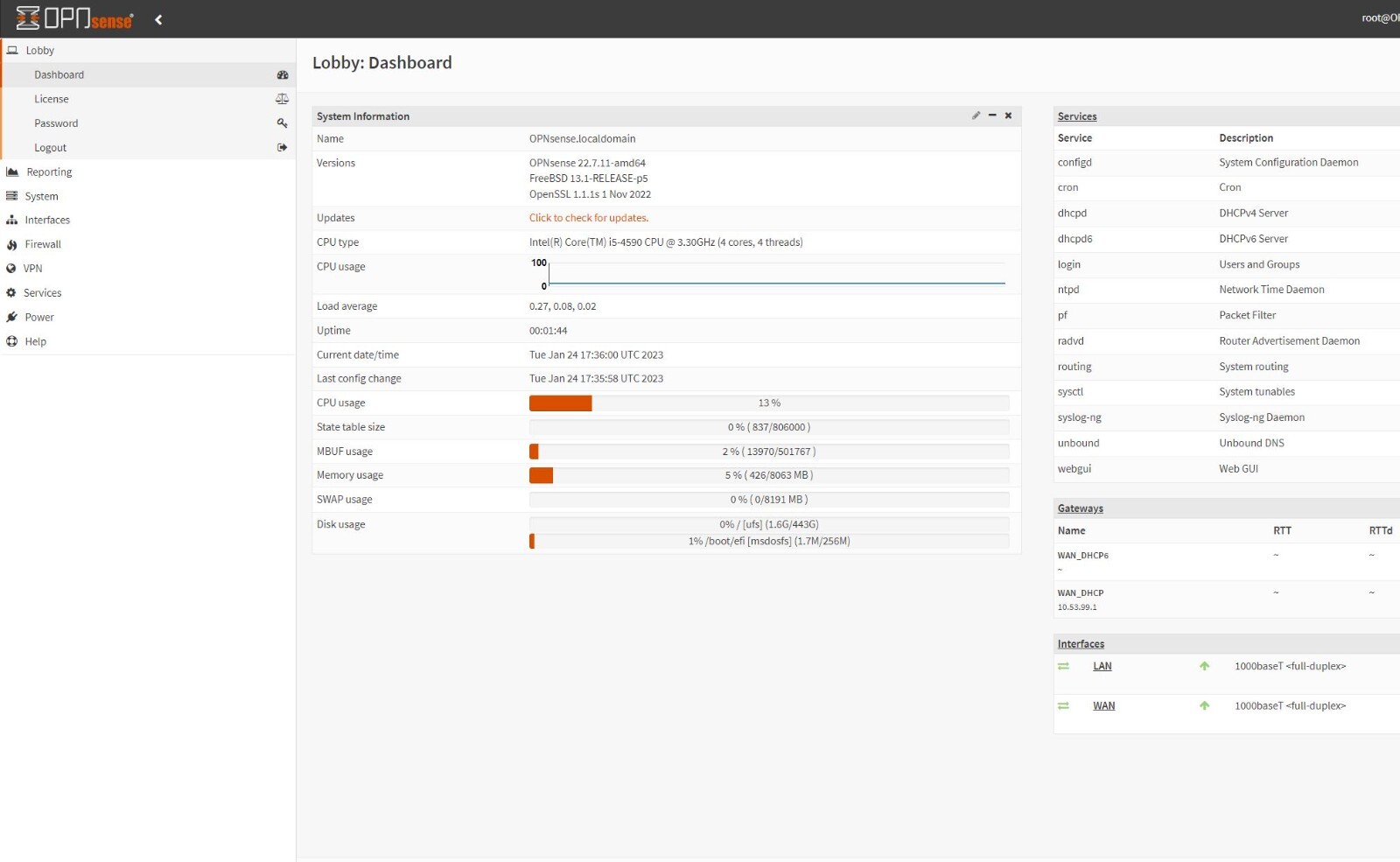Image resolution: width=1400 pixels, height=862 pixels.
Task: Open the LAN interface link
Action: 1102,667
